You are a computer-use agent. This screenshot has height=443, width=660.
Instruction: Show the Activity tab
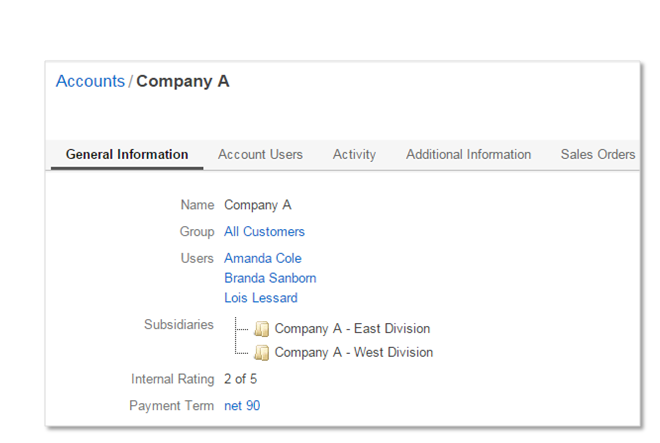[354, 155]
